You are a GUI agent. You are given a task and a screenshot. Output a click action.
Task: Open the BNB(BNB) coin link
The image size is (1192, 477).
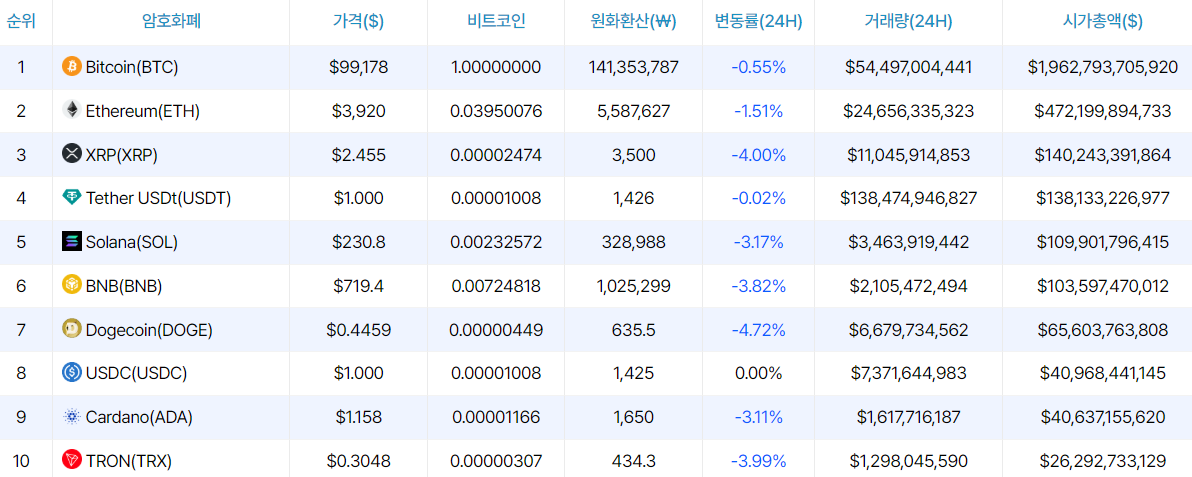[124, 286]
